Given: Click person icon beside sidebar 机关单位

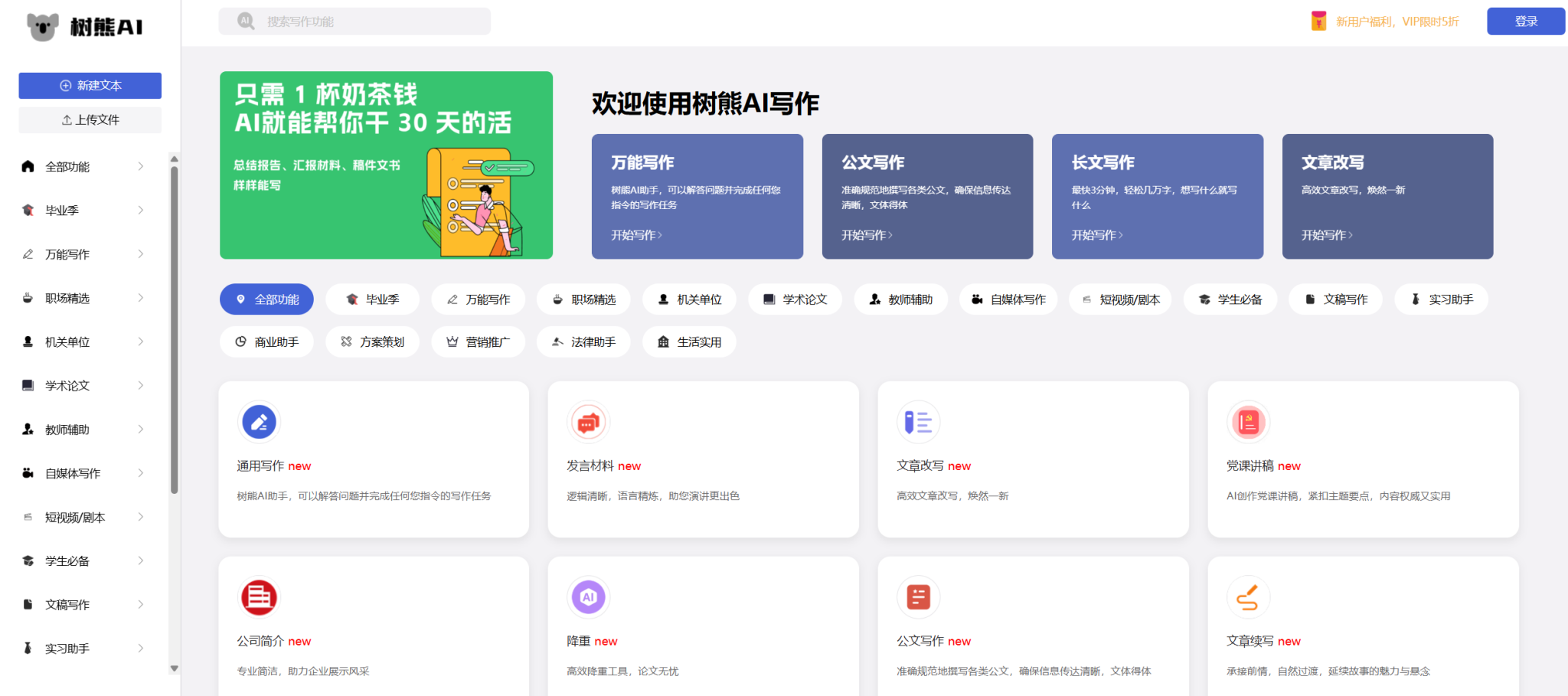Looking at the screenshot, I should pos(28,341).
